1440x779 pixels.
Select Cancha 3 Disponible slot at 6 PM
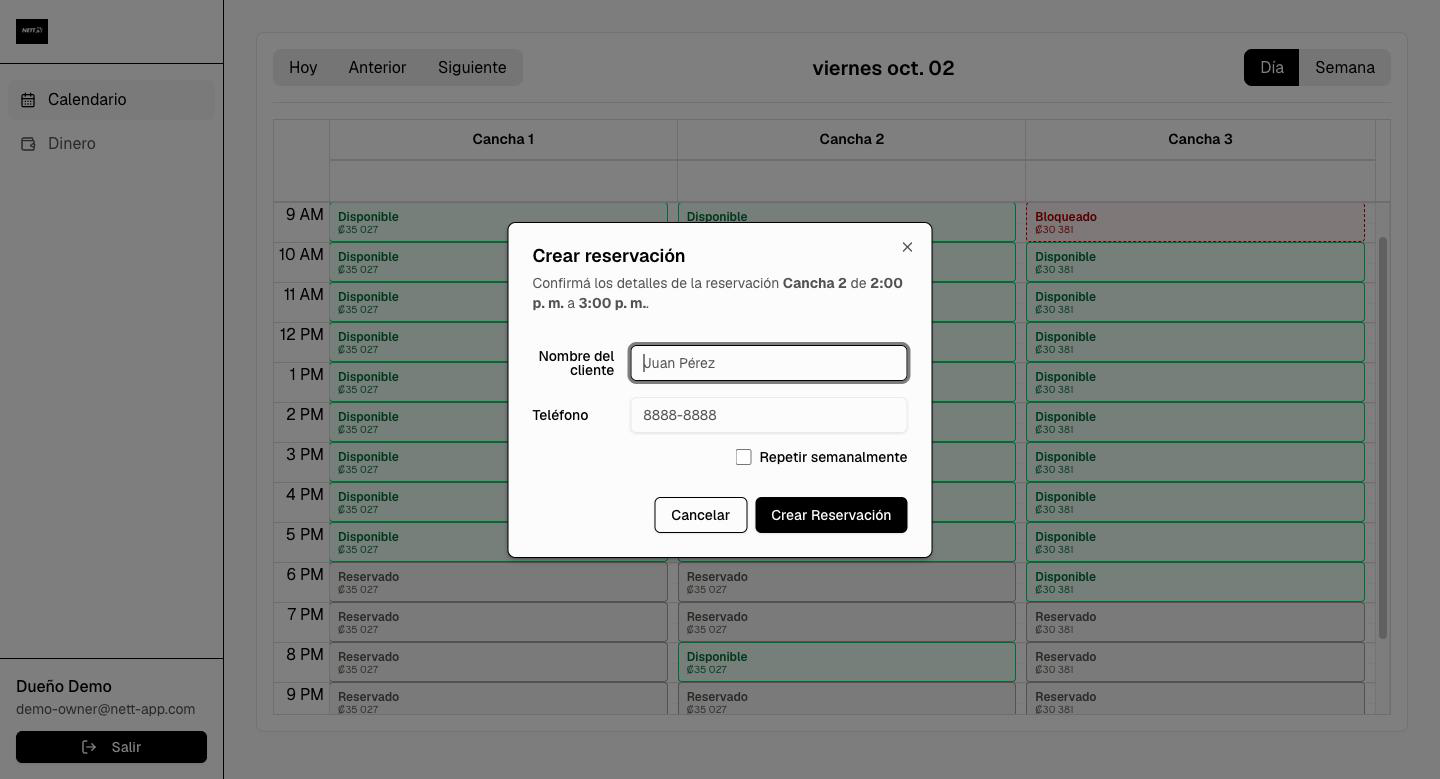(1195, 582)
